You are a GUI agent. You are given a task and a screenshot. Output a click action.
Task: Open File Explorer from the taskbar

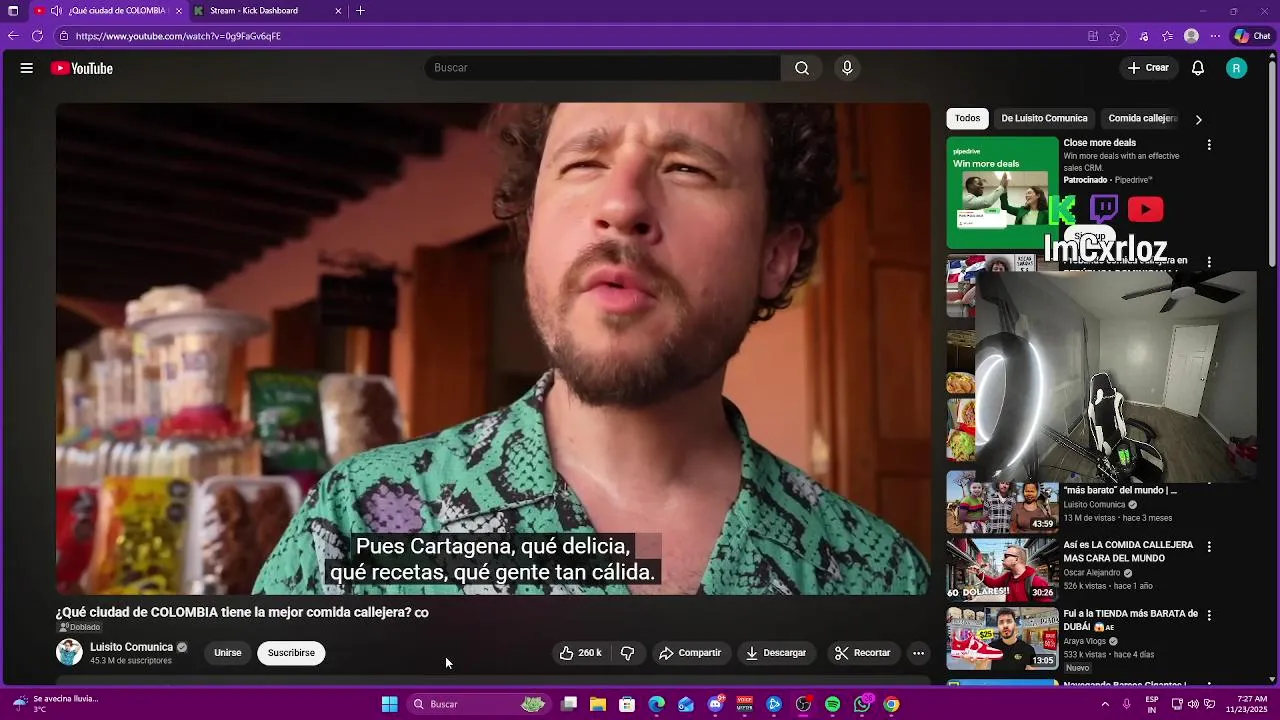[598, 704]
